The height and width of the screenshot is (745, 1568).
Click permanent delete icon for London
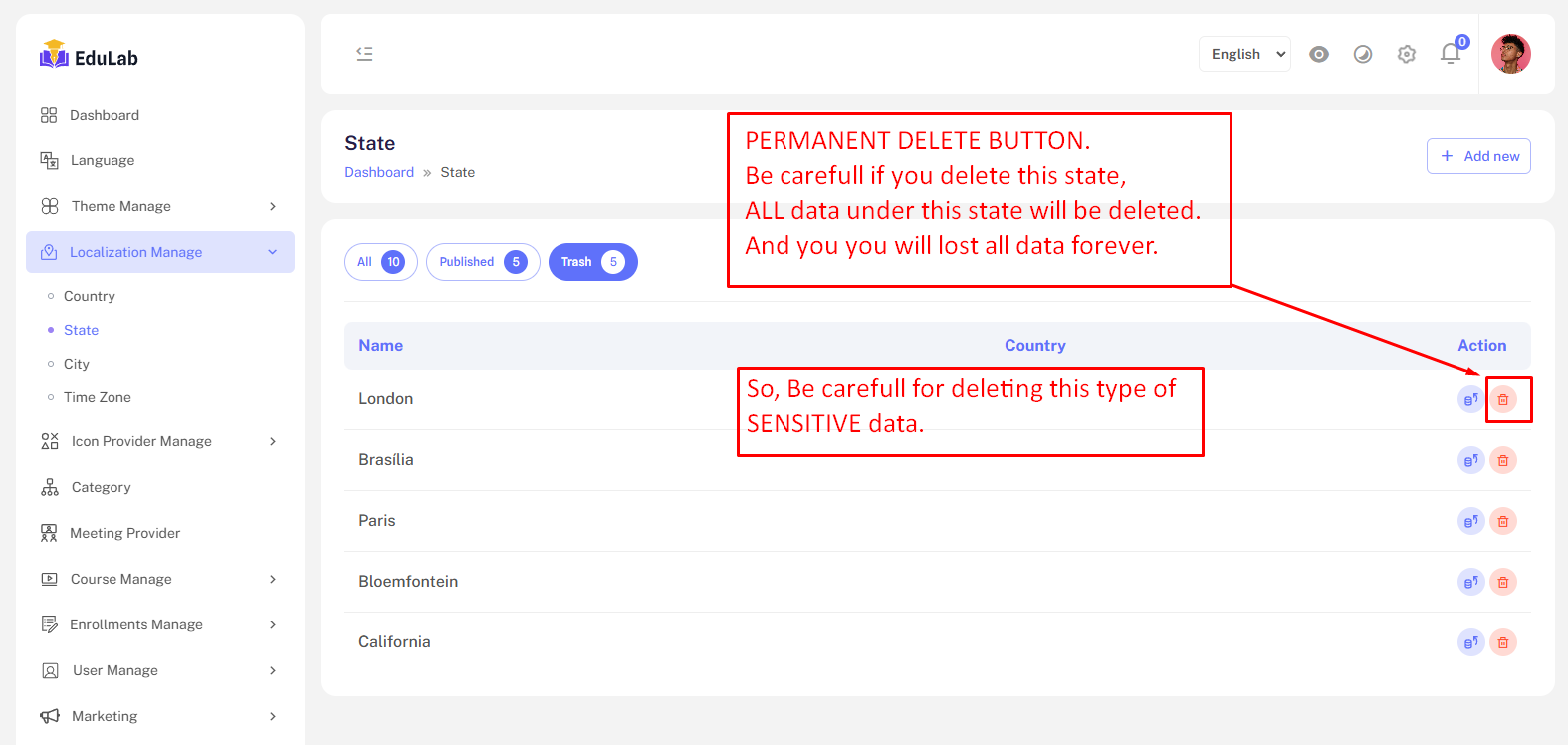click(x=1503, y=399)
